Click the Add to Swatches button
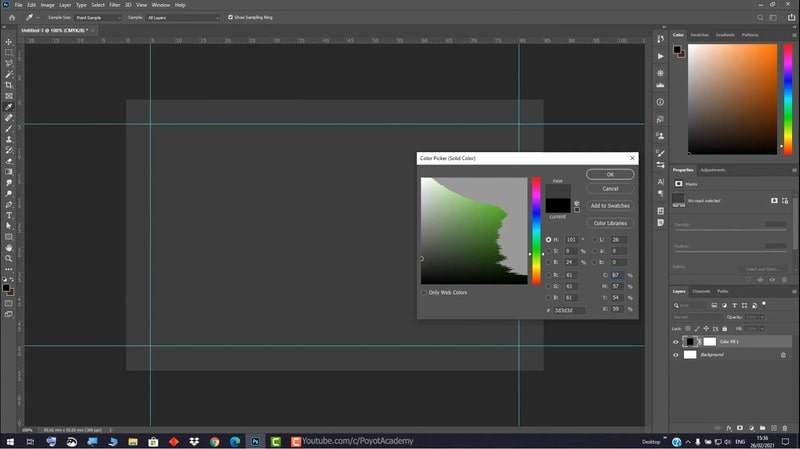800x449 pixels. point(609,205)
